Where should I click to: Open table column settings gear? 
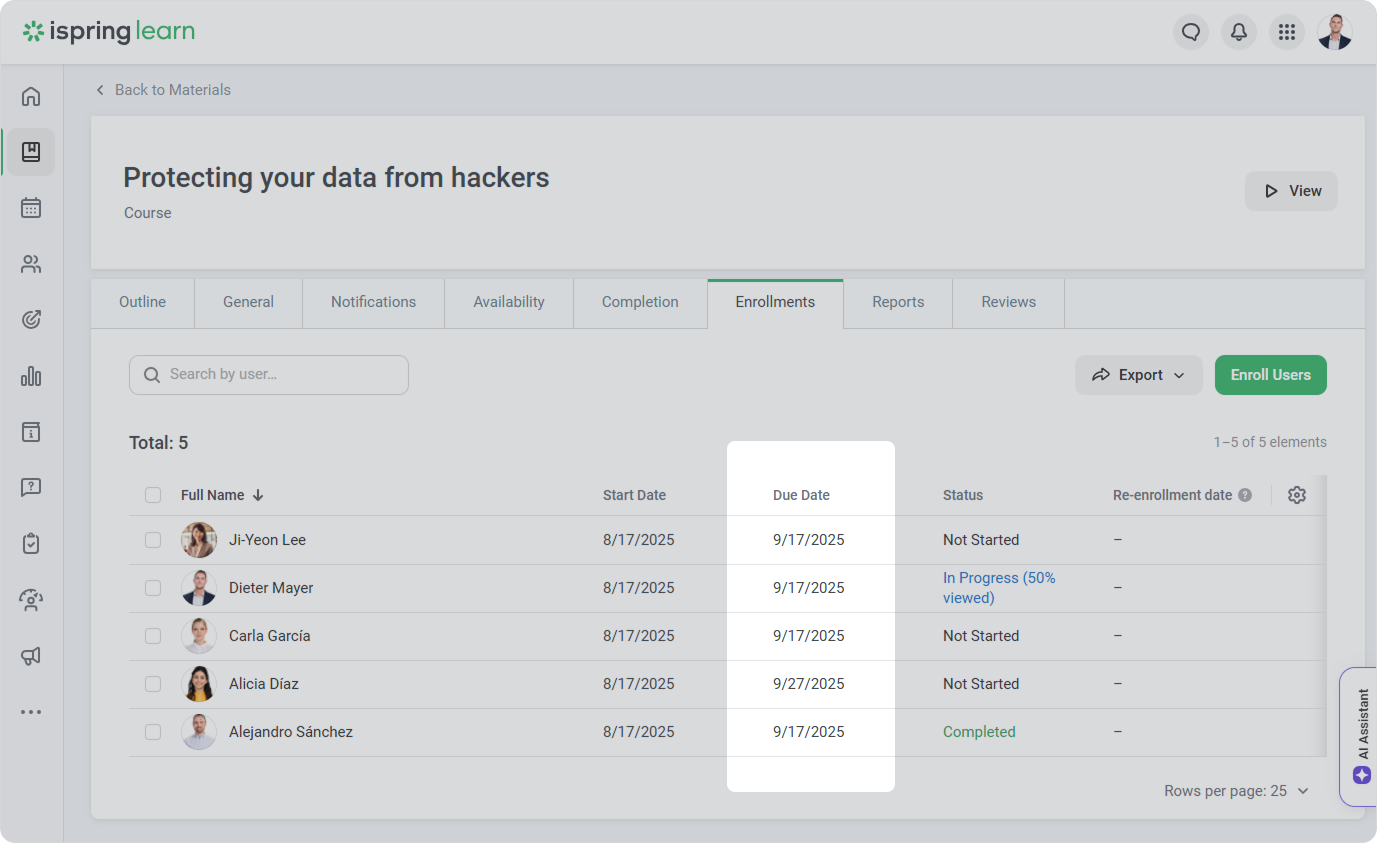pyautogui.click(x=1297, y=495)
